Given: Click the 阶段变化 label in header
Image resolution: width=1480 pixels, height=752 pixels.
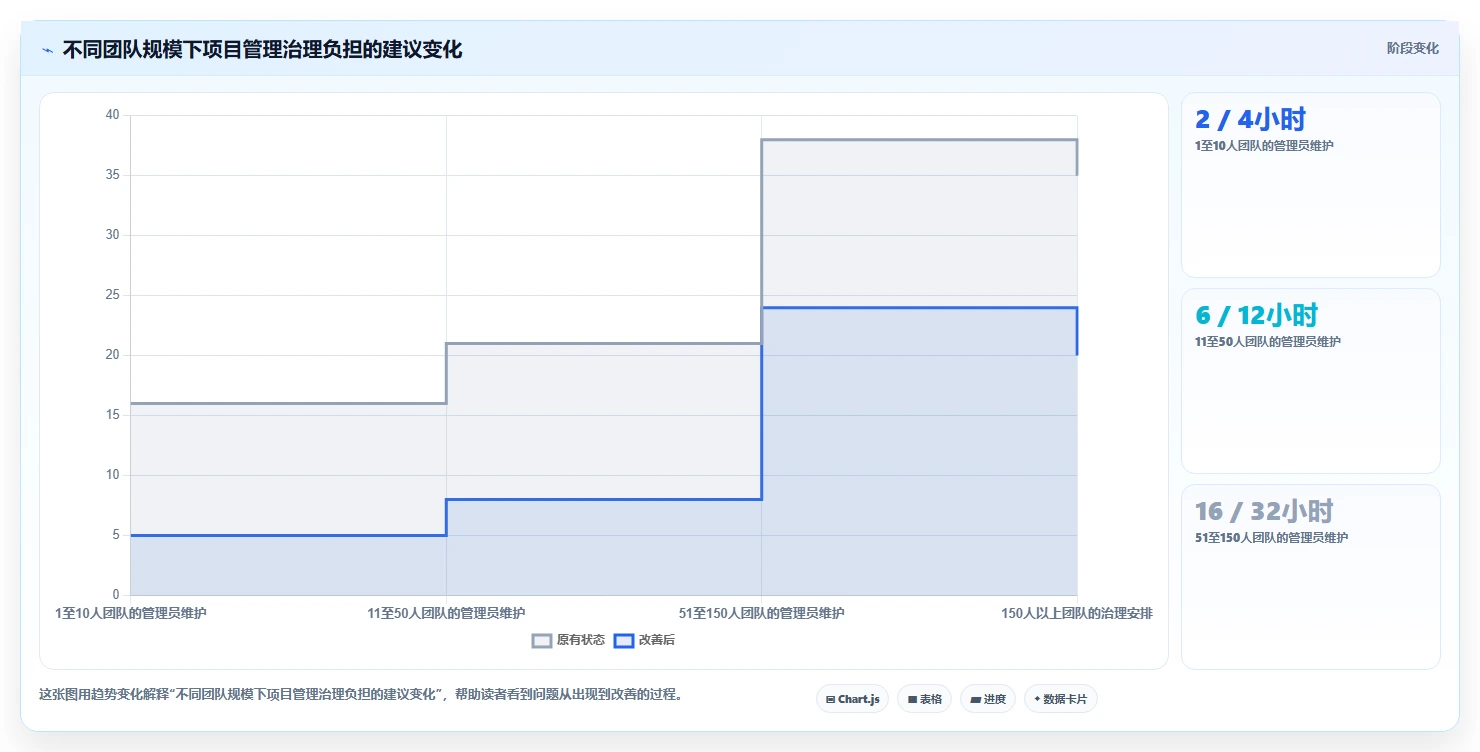Looking at the screenshot, I should point(1412,48).
